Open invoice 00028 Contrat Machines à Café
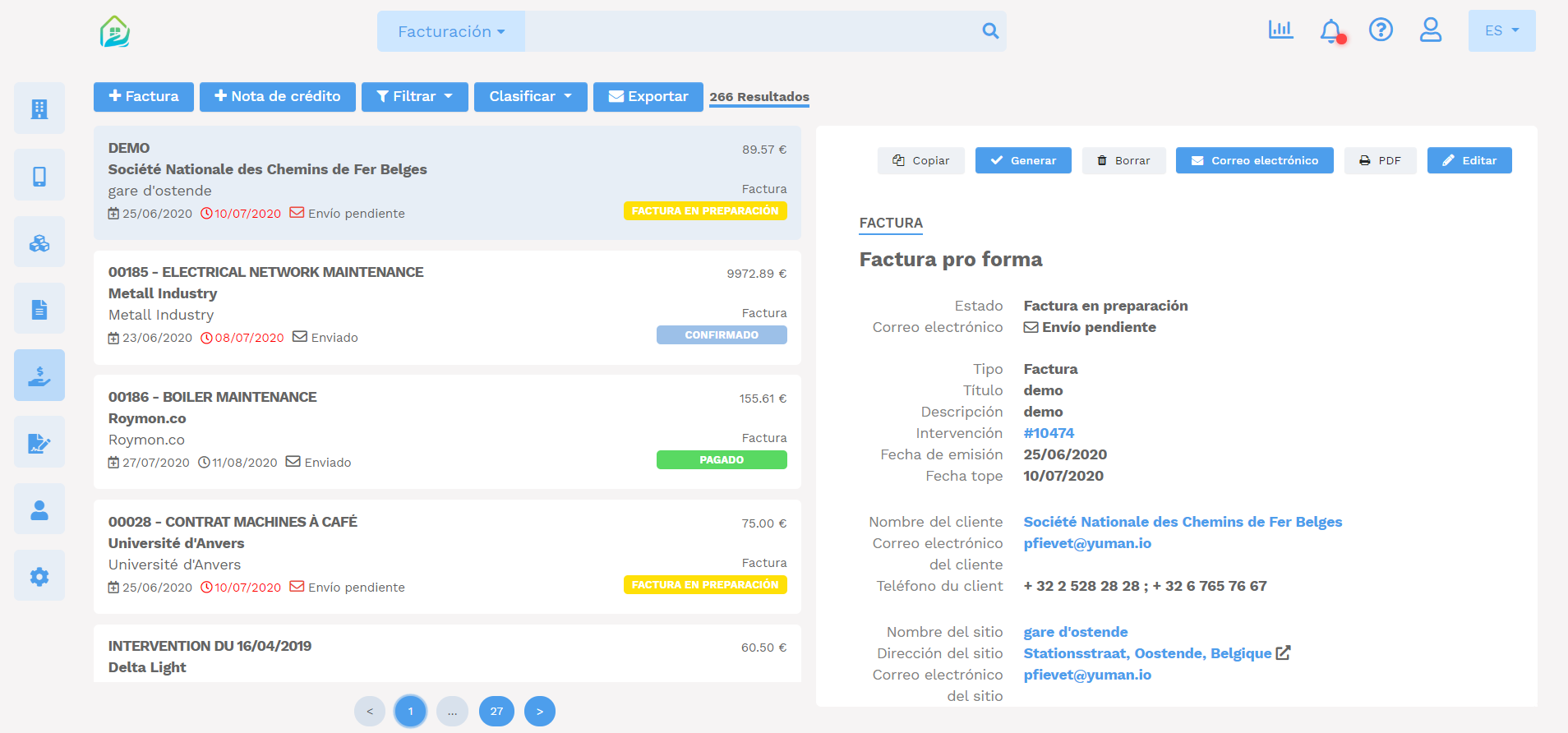Image resolution: width=1568 pixels, height=733 pixels. tap(447, 557)
